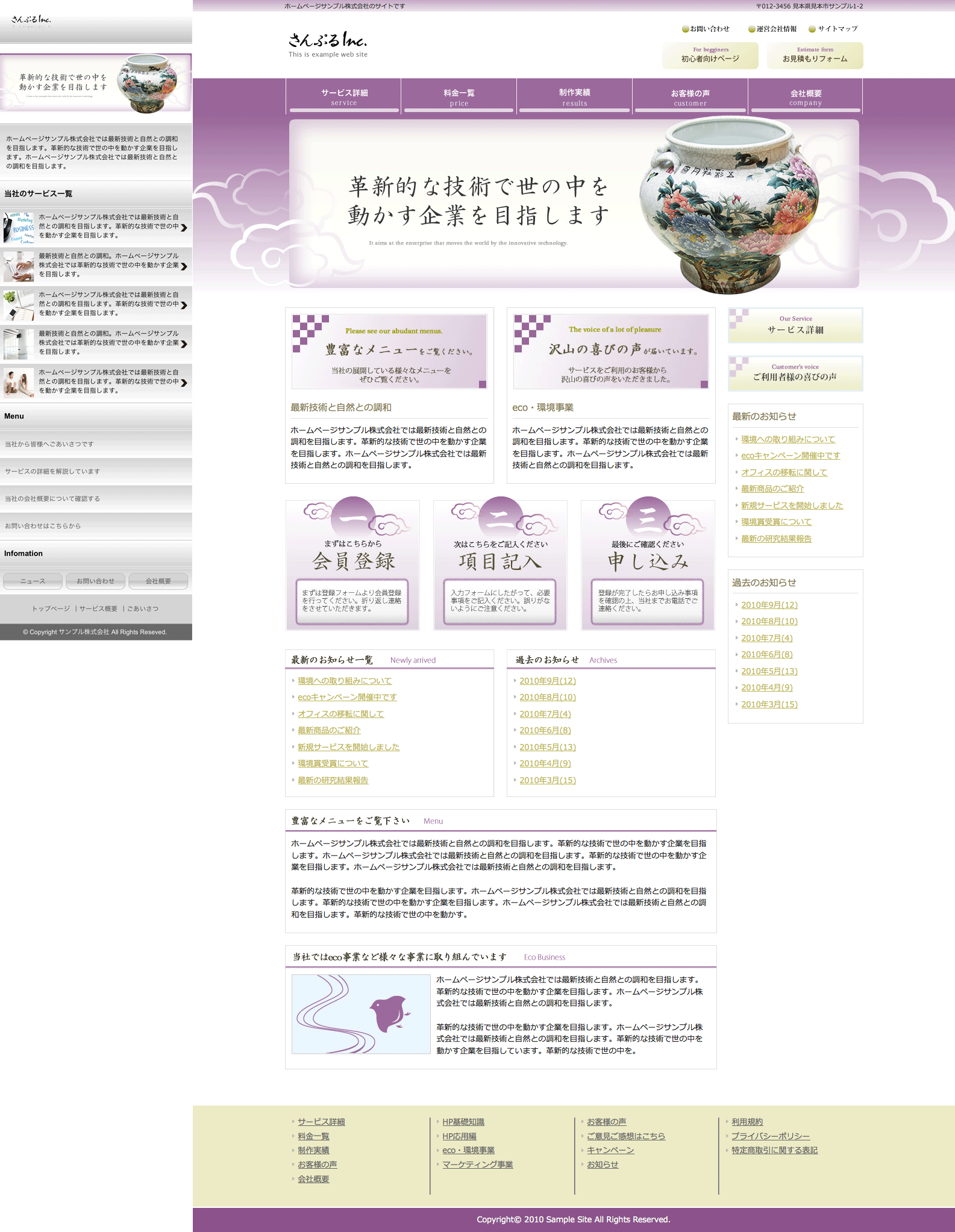Open the 会員登録 step one banner
This screenshot has height=1232, width=955.
point(352,564)
